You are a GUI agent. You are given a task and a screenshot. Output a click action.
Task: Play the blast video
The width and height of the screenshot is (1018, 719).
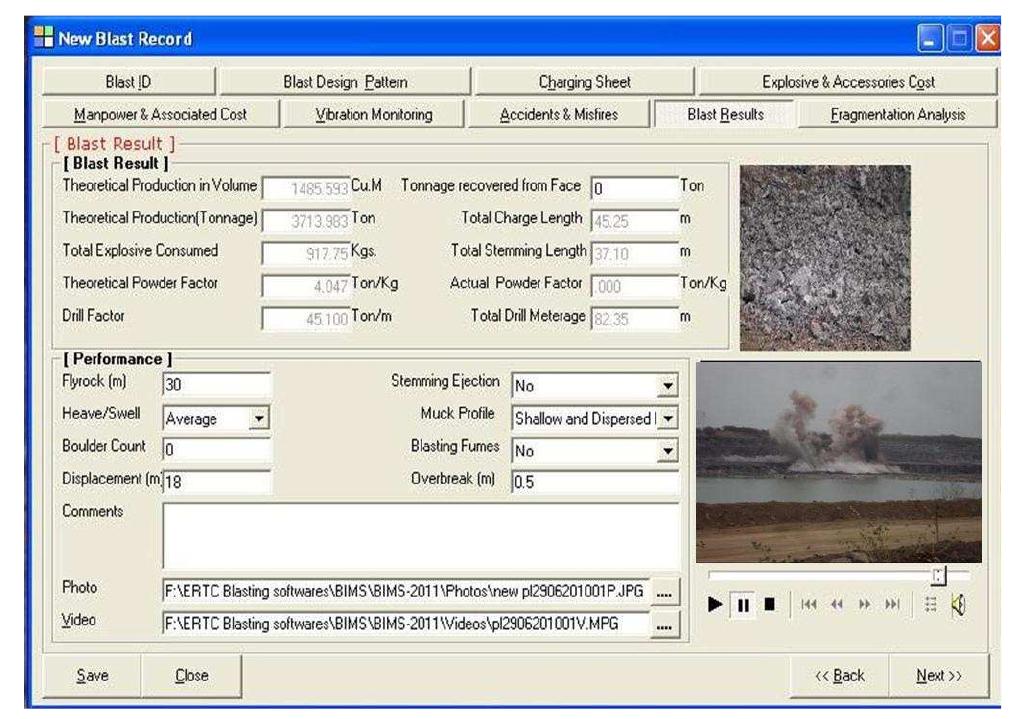[x=714, y=605]
